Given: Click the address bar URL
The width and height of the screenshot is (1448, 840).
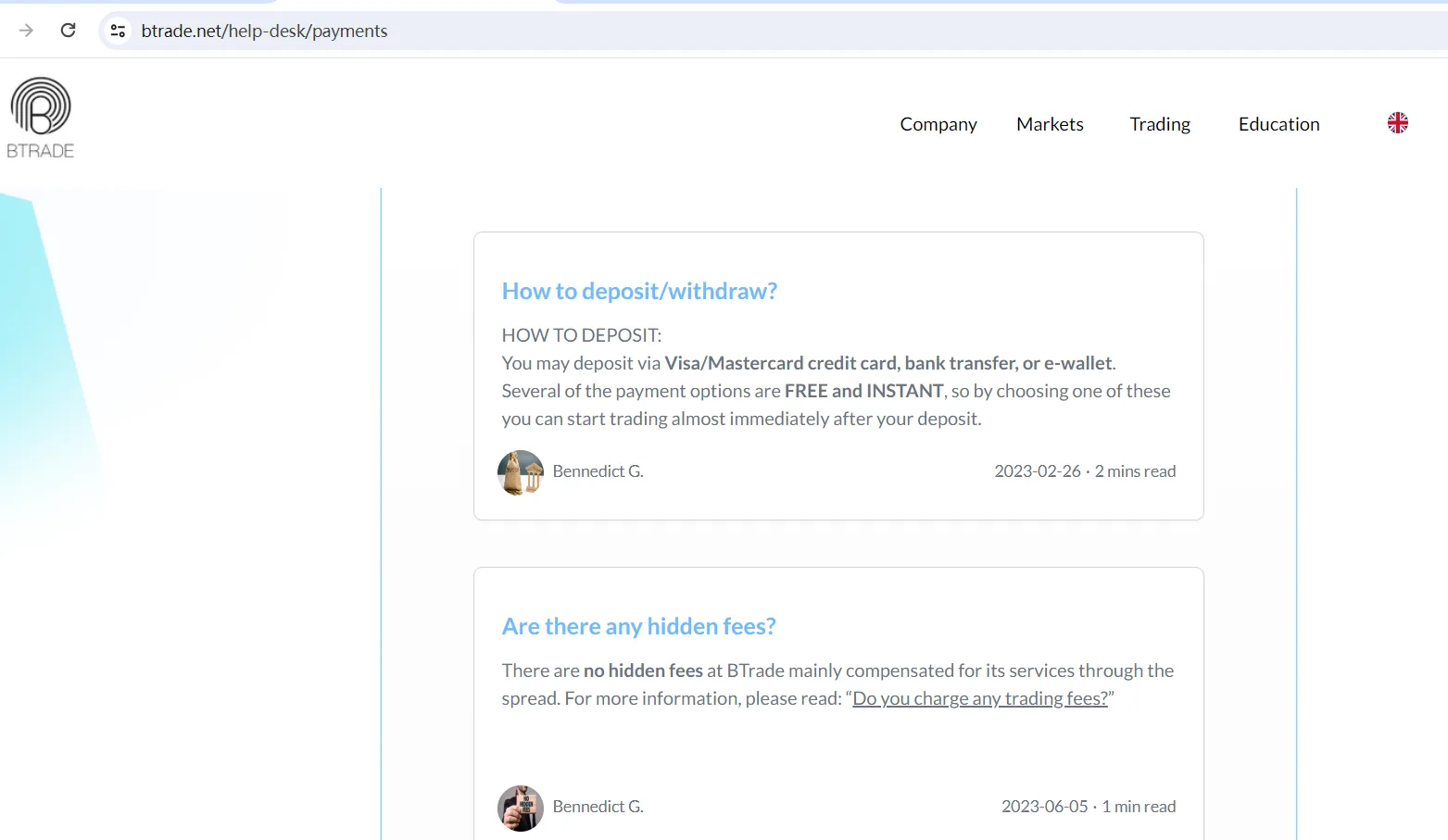Looking at the screenshot, I should click(264, 31).
